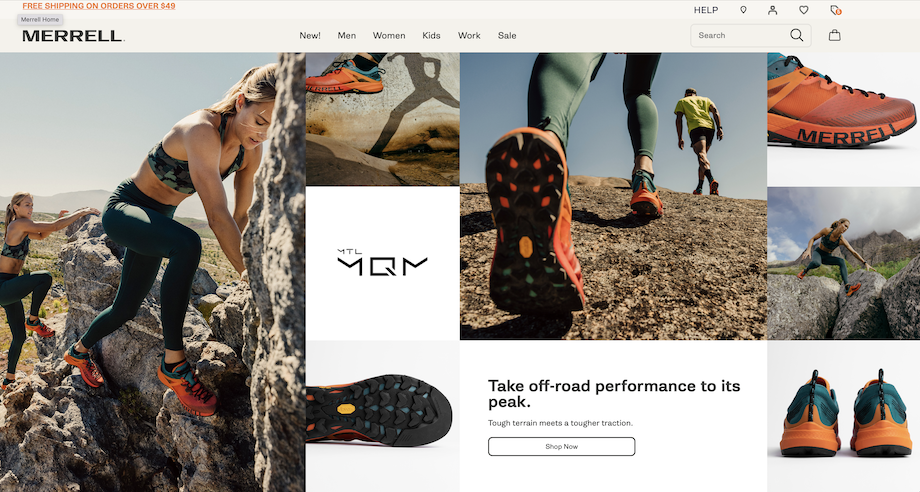Open the shopping bag cart icon
The width and height of the screenshot is (920, 492).
[x=834, y=35]
